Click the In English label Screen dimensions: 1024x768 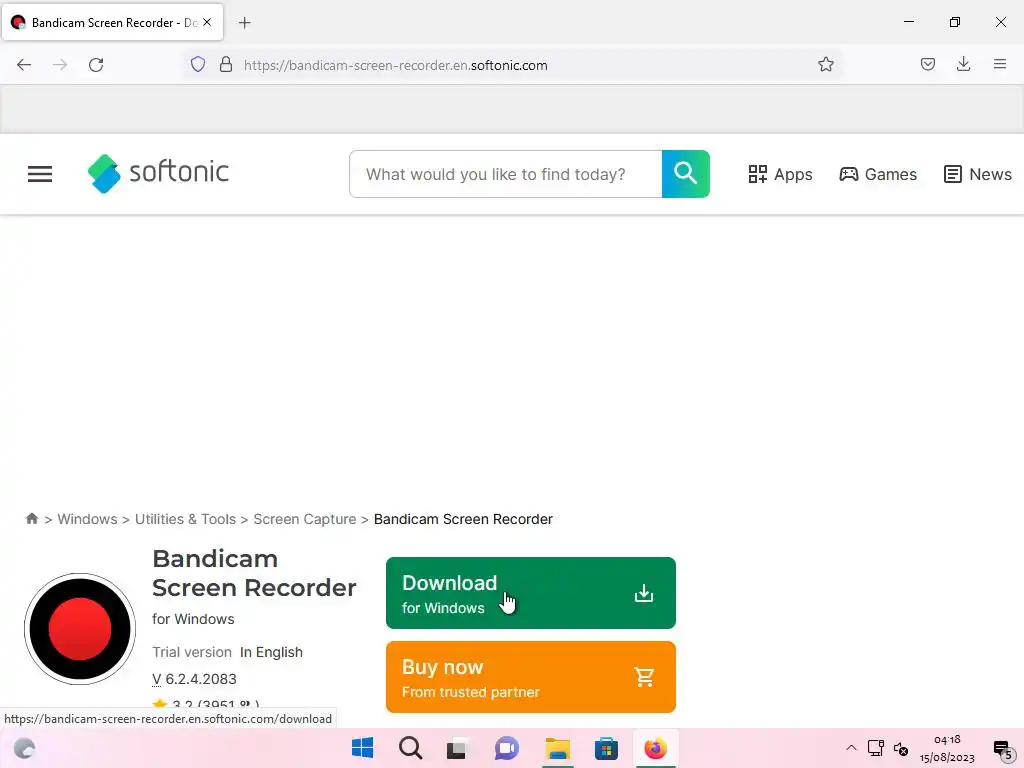(271, 652)
